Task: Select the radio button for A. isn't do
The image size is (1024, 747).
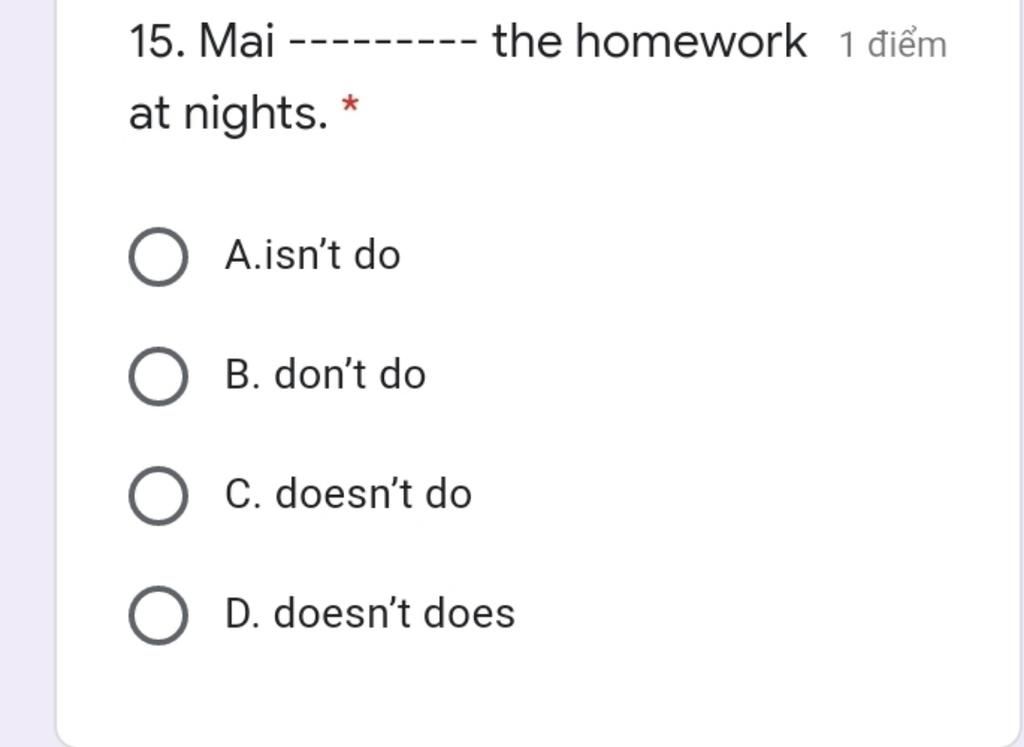Action: [x=158, y=257]
